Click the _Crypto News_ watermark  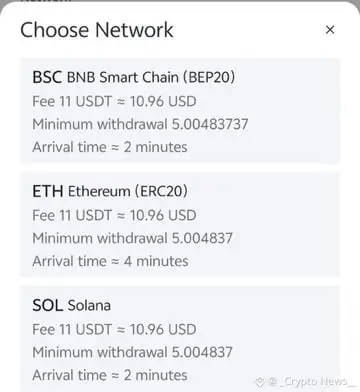pyautogui.click(x=305, y=381)
